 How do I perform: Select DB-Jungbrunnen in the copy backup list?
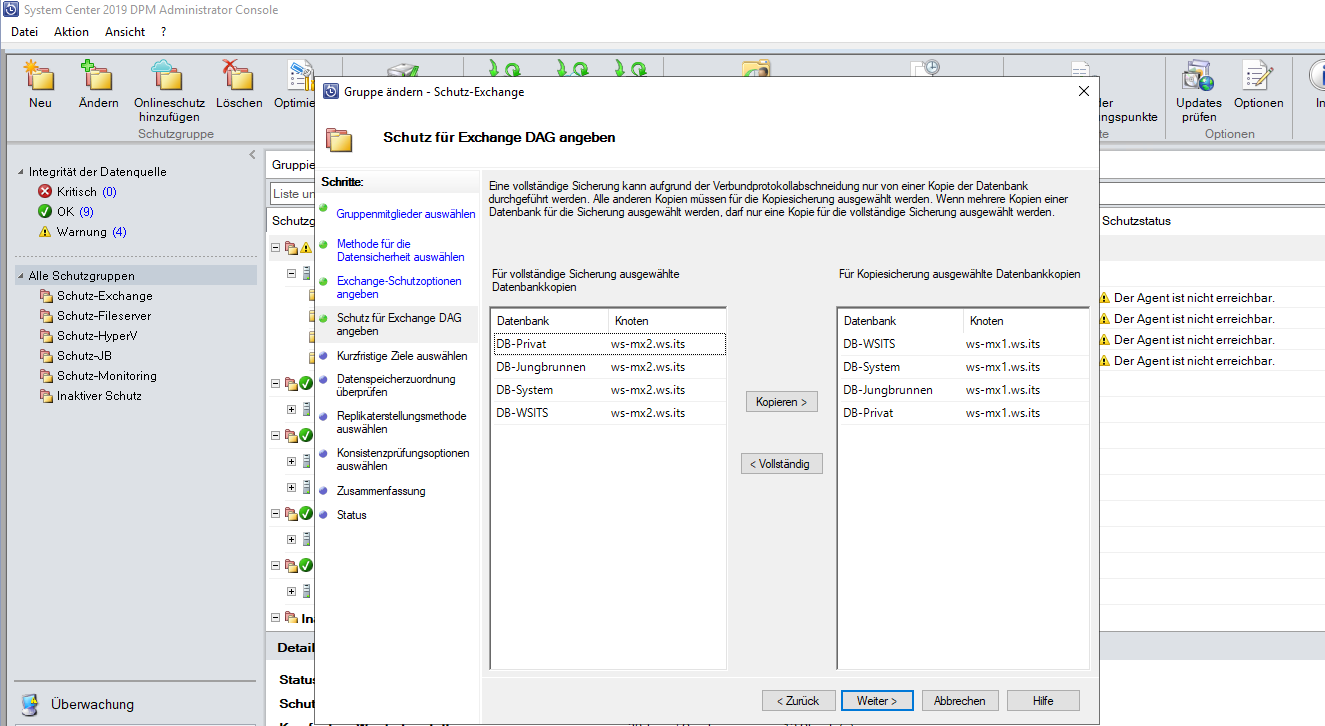pyautogui.click(x=962, y=390)
